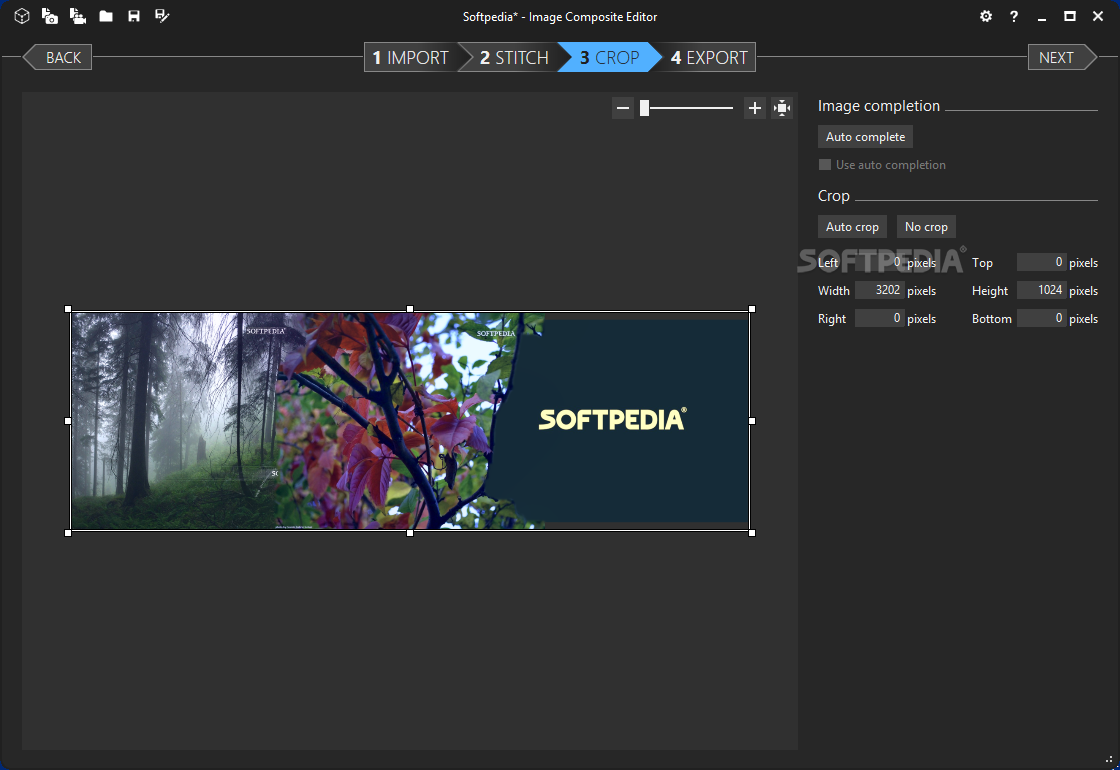Focus the Bottom crop pixels field
The width and height of the screenshot is (1120, 770).
(x=1041, y=318)
